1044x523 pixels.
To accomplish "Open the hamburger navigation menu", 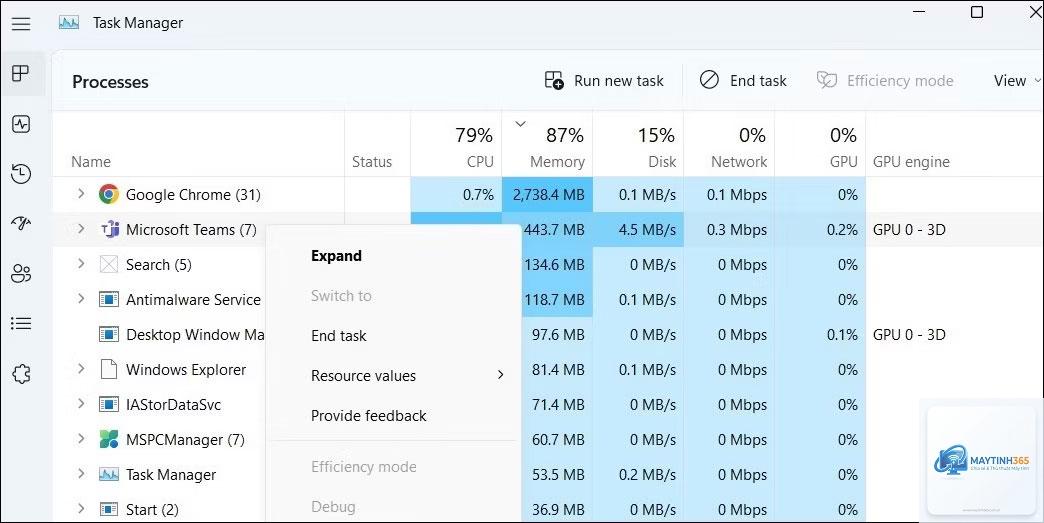I will tap(21, 23).
